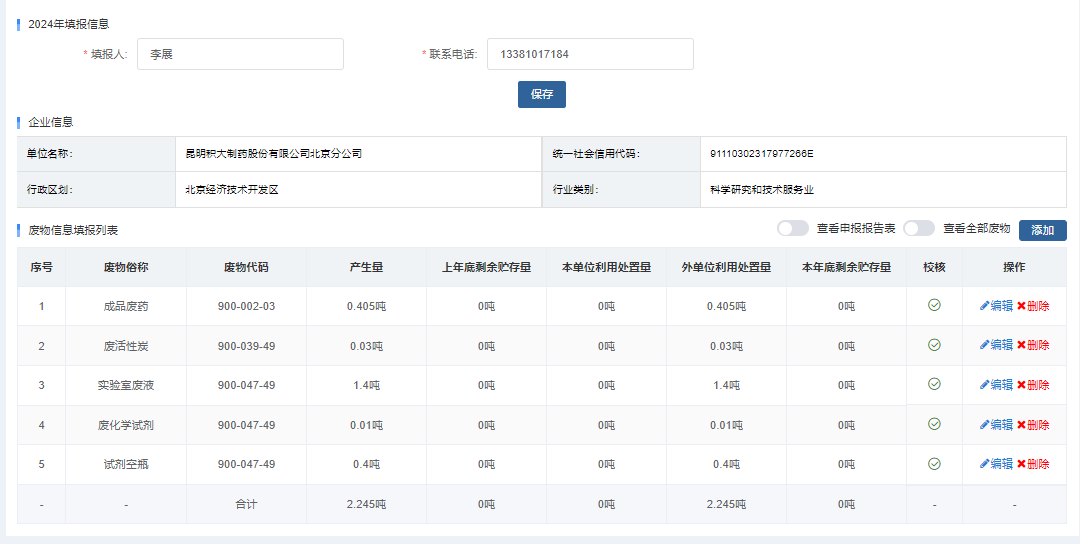Click the 添加 button to add waste

(x=1042, y=230)
